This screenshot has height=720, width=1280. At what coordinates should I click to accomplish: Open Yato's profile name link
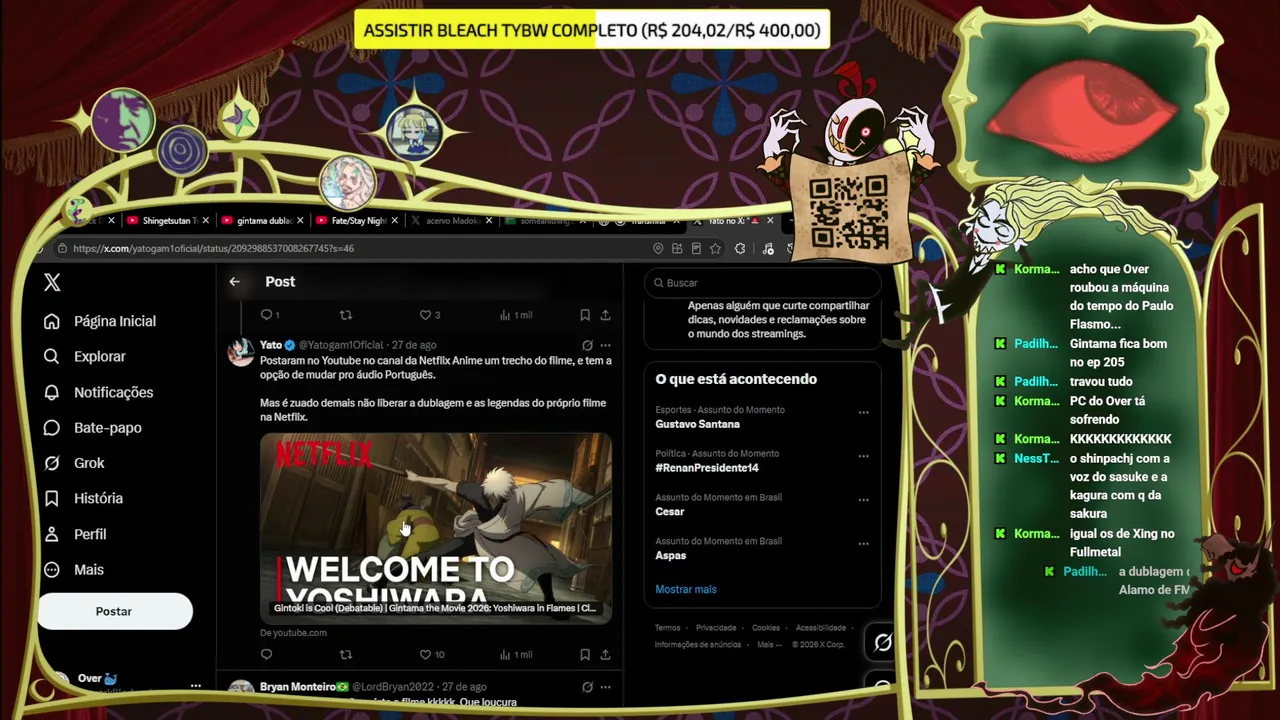pos(271,345)
